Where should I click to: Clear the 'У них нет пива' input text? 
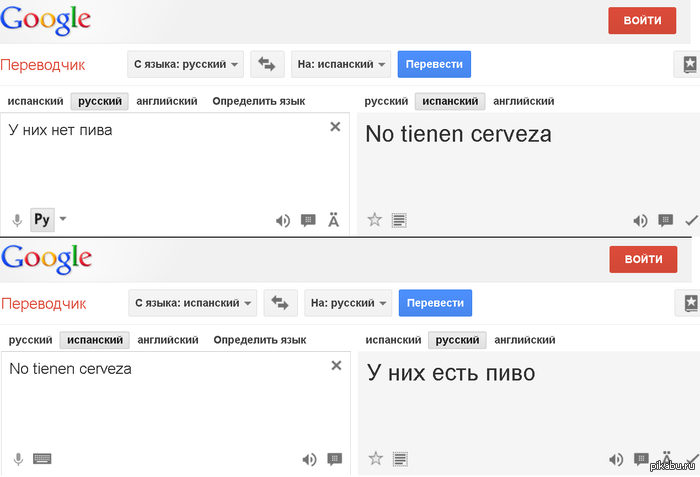point(335,127)
